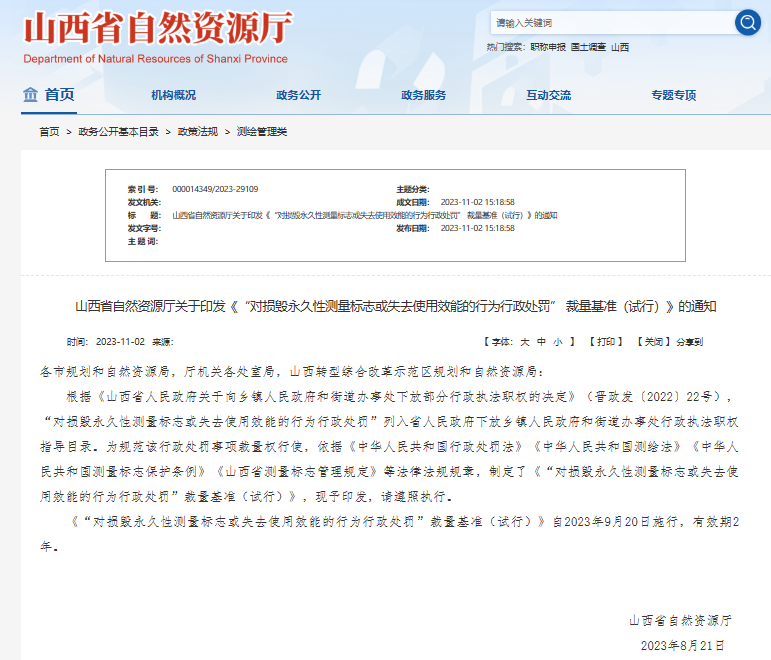Select the 专题专项 menu item

coord(673,95)
